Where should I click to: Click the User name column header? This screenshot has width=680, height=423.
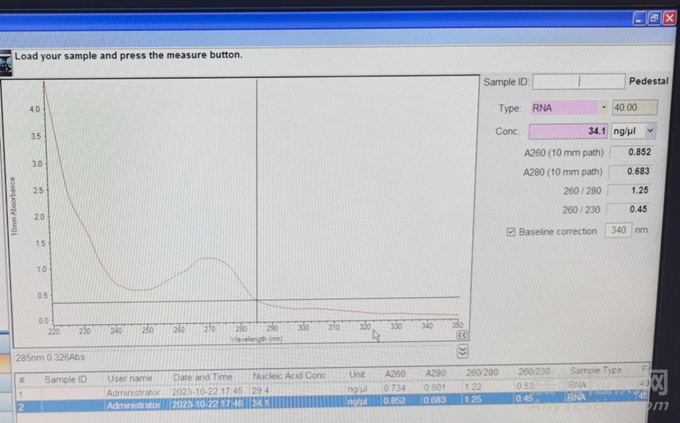(132, 378)
